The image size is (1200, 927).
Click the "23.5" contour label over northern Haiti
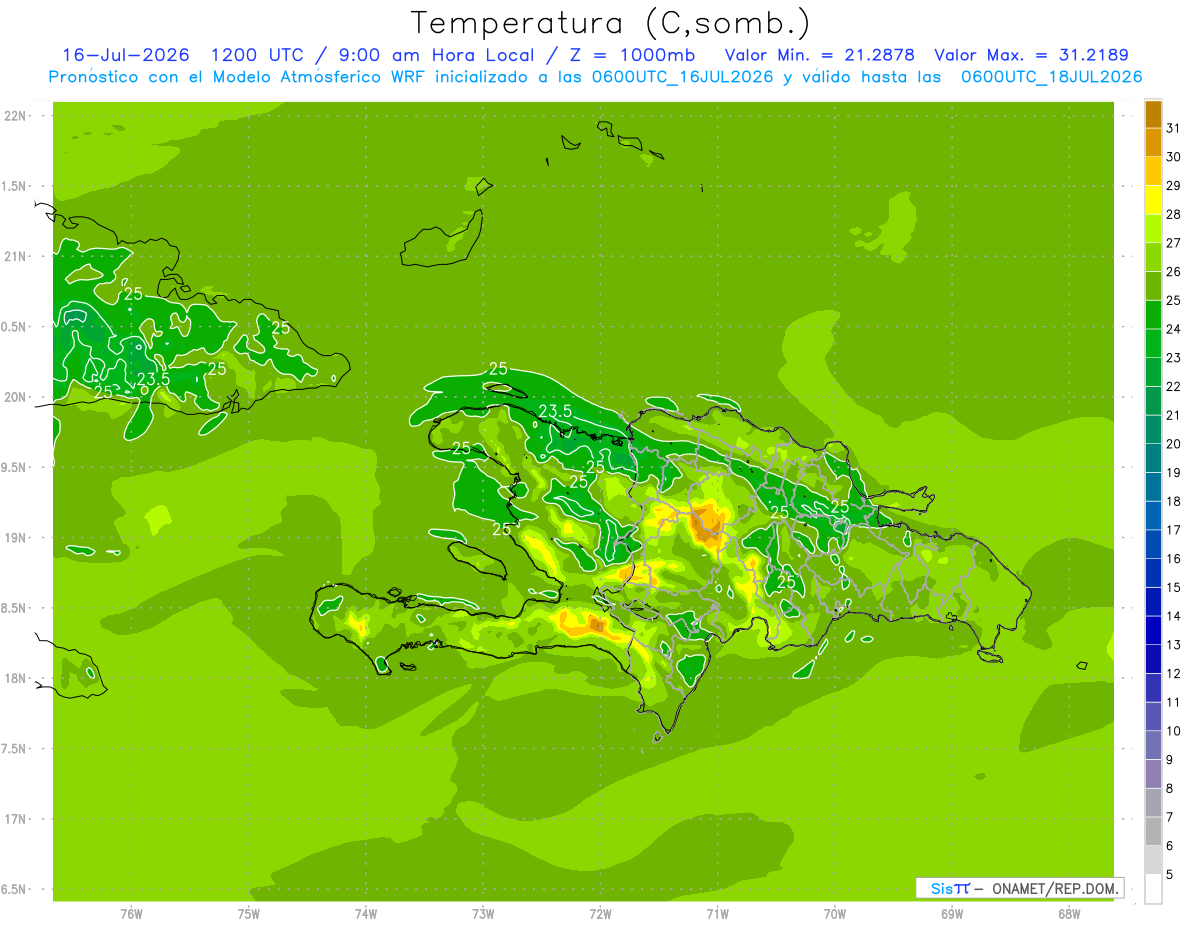[555, 412]
